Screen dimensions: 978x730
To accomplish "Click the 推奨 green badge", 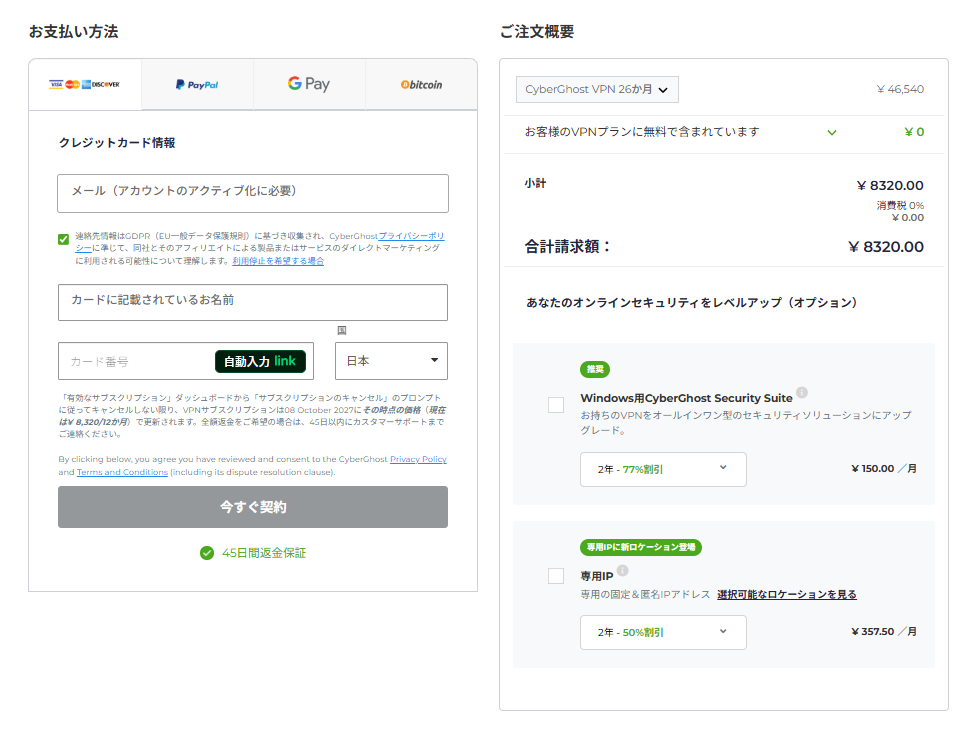I will coord(595,369).
